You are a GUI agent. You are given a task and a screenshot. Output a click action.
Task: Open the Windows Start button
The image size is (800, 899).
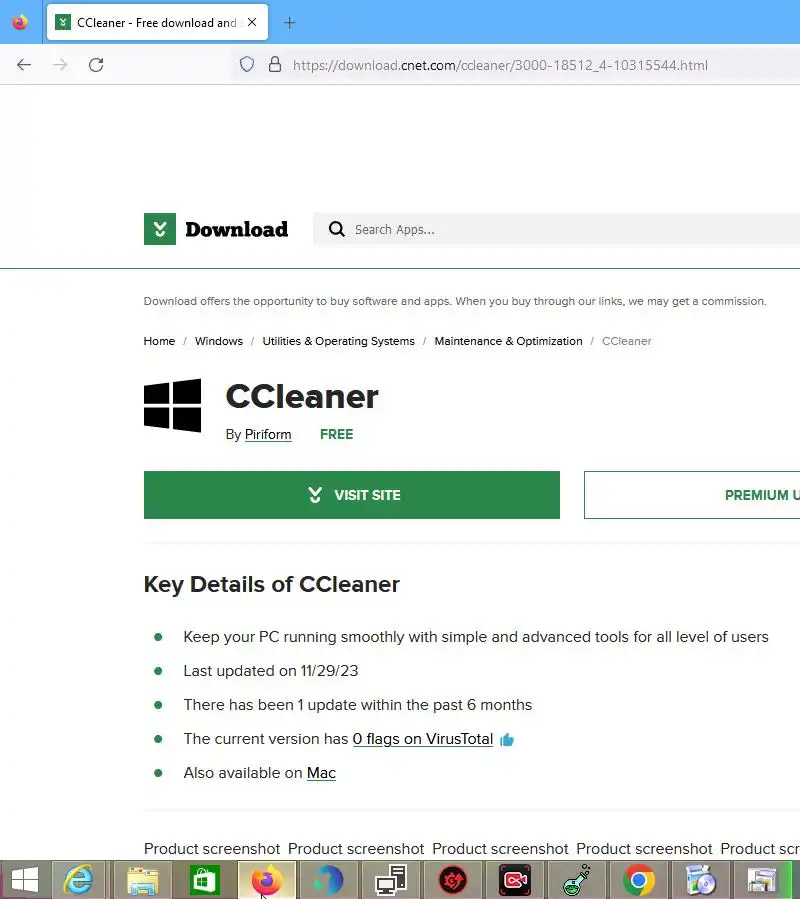point(25,880)
